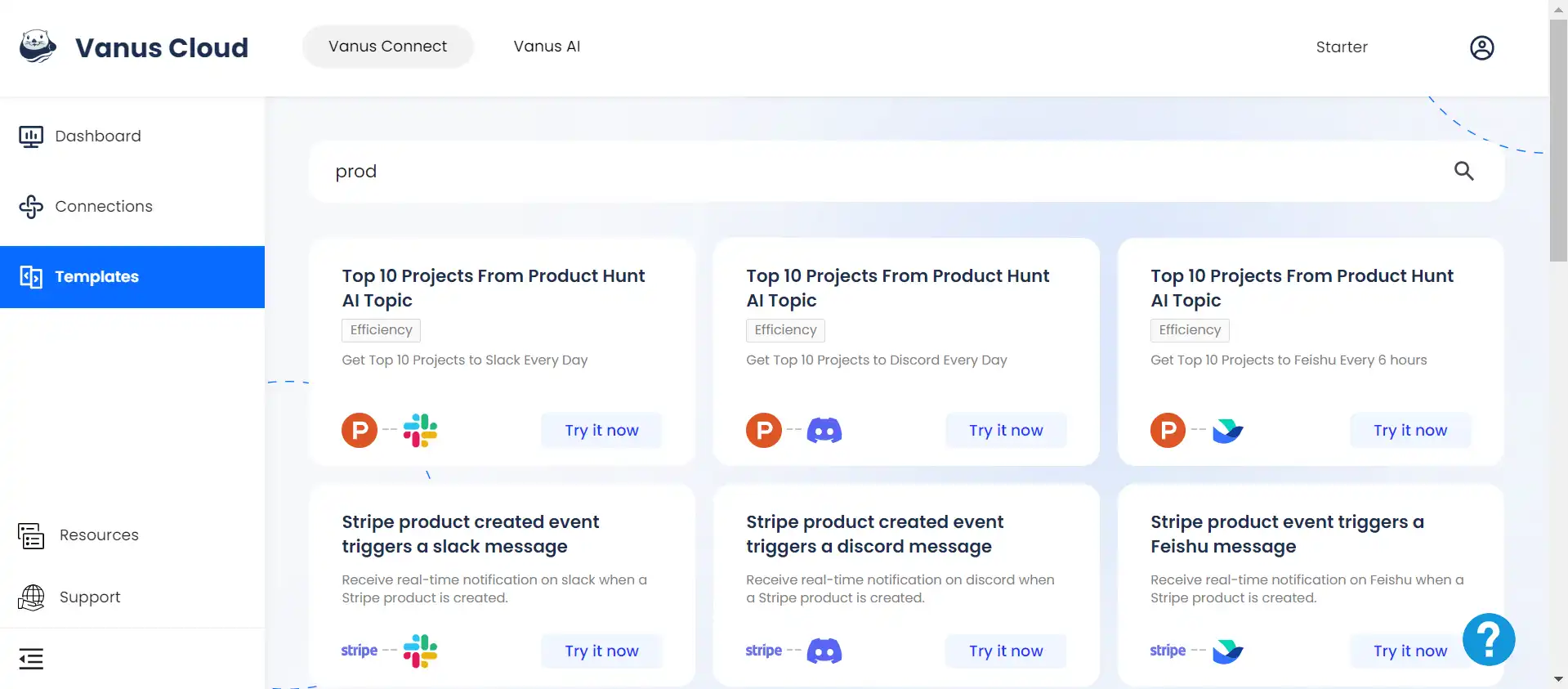
Task: Try the Product Hunt to Discord template
Action: 1006,430
